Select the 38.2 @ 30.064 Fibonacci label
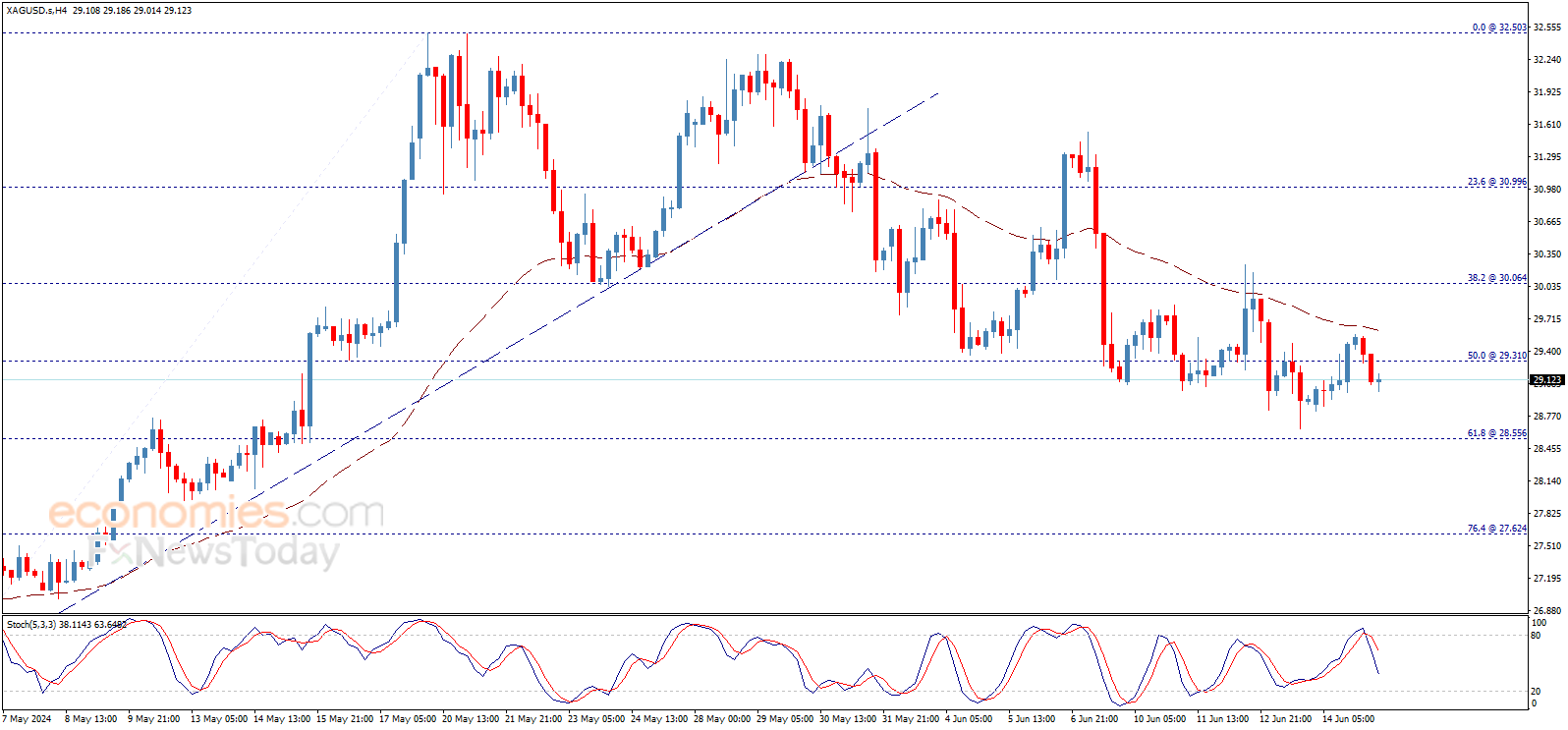 (x=1497, y=278)
